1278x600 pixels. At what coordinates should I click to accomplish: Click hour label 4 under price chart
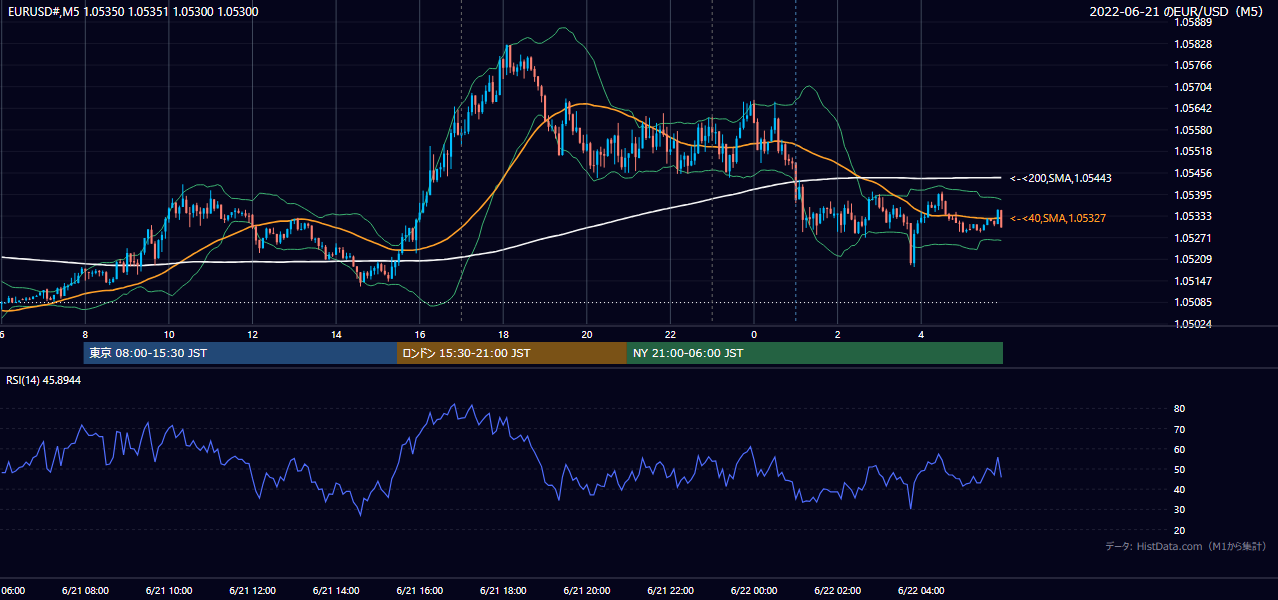pos(922,334)
